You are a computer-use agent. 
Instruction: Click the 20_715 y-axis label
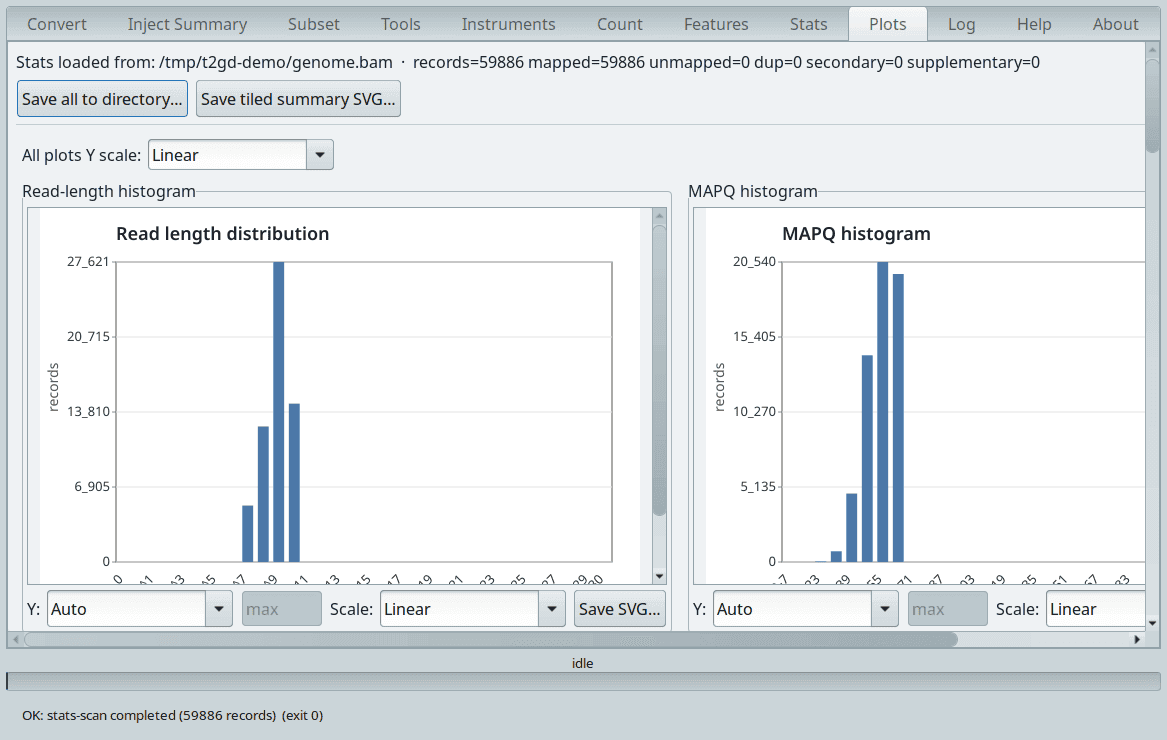(88, 336)
